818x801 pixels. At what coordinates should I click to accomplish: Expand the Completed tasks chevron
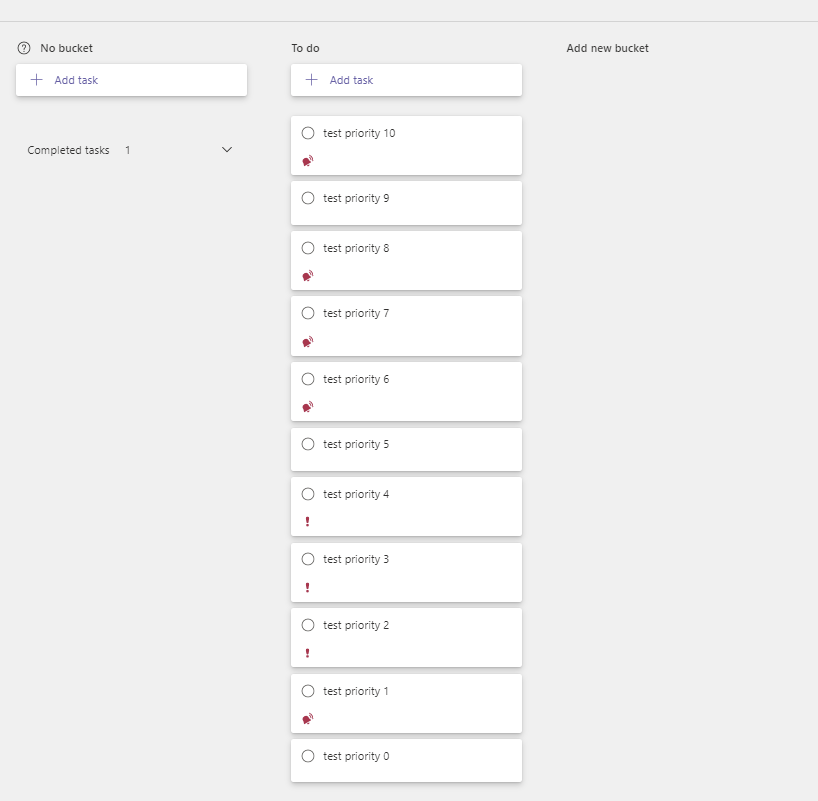[x=227, y=150]
